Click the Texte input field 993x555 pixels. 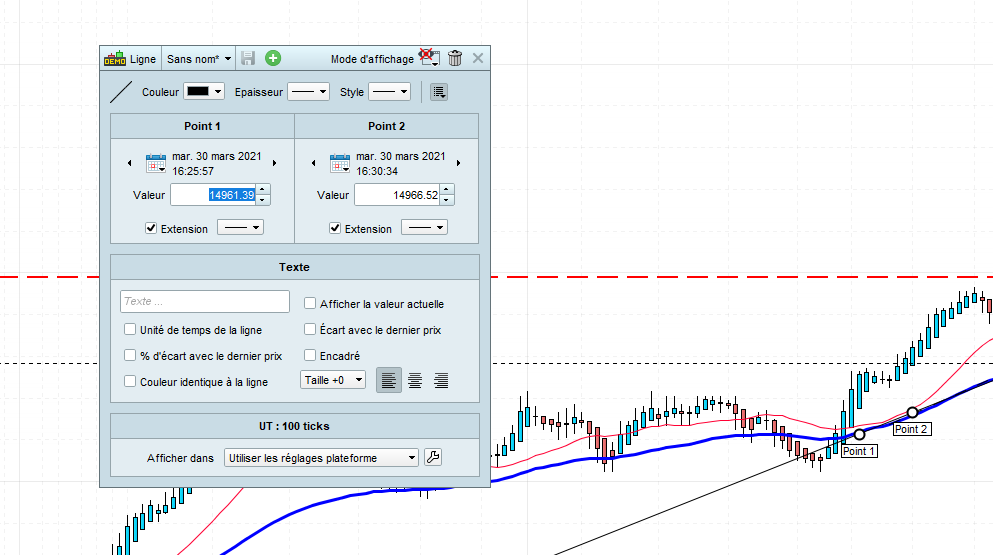coord(205,302)
